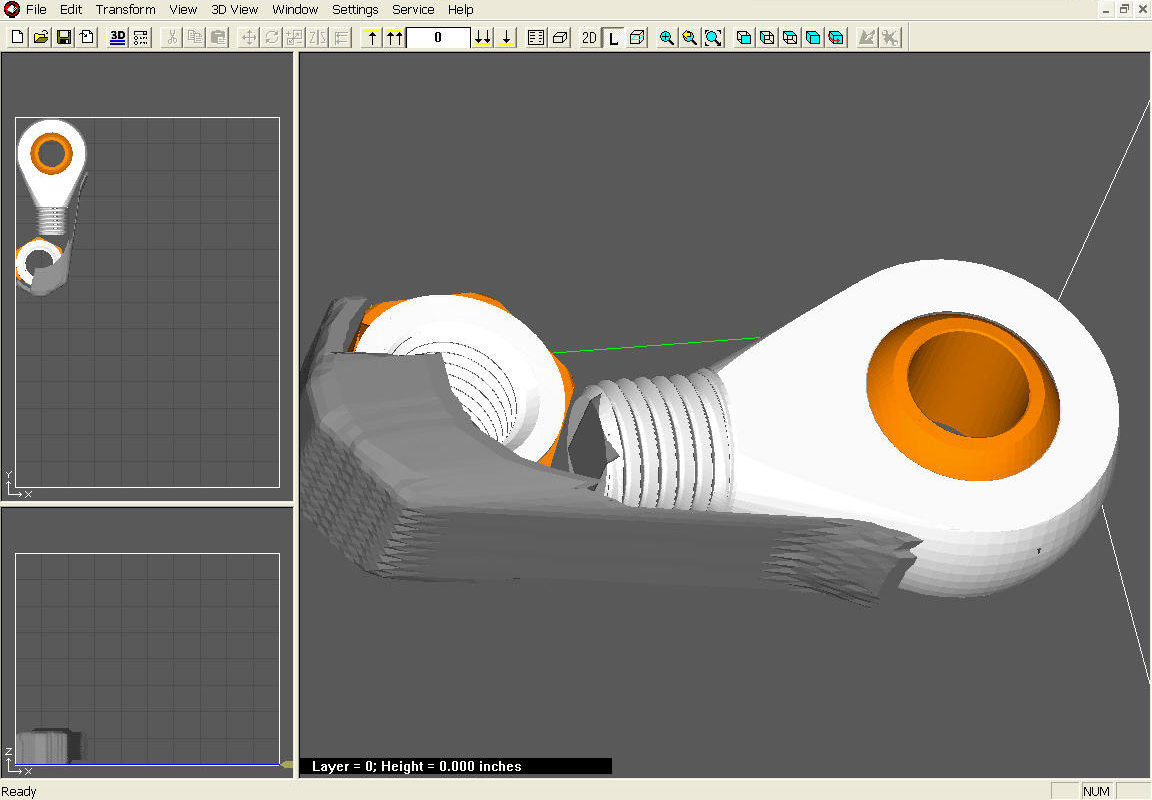Toggle 2D view mode
The height and width of the screenshot is (800, 1152).
[589, 37]
